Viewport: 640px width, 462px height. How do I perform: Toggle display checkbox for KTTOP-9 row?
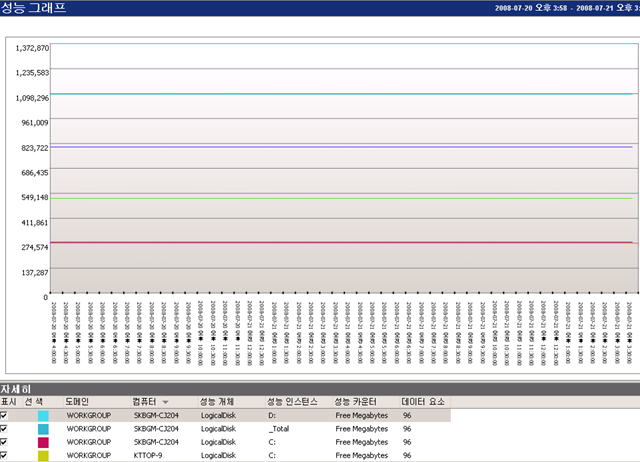pyautogui.click(x=4, y=455)
